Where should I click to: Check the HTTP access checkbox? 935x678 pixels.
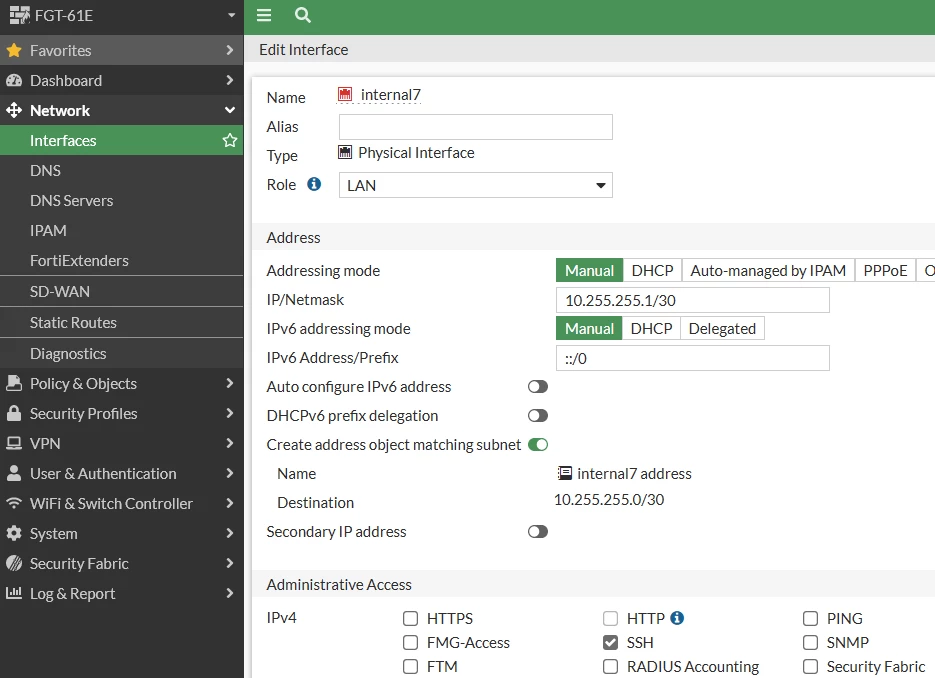[x=610, y=618]
